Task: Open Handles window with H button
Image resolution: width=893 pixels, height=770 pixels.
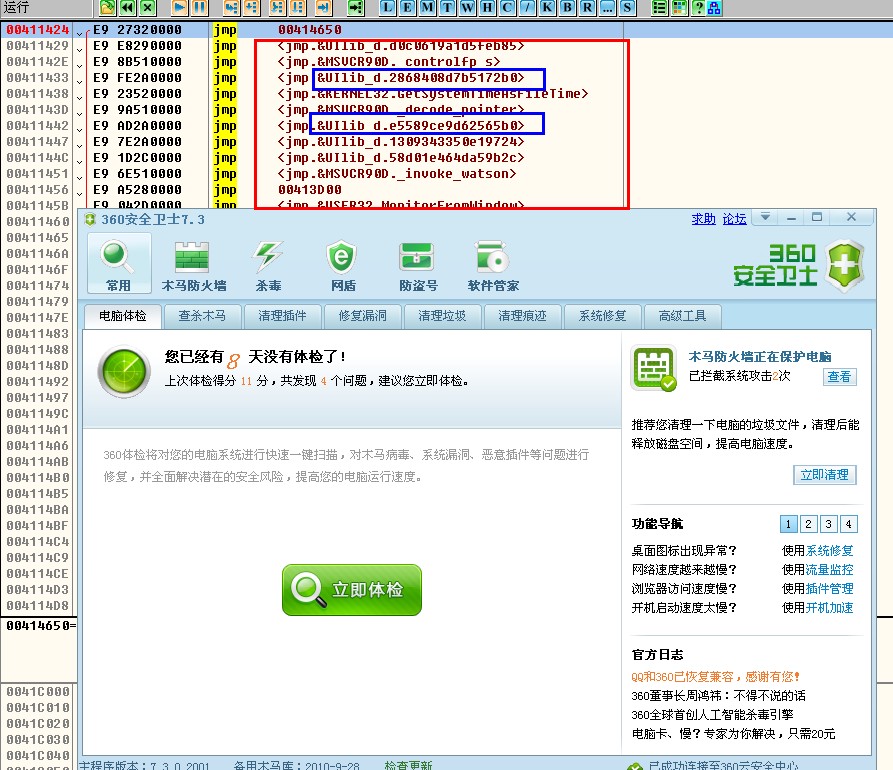Action: 488,7
